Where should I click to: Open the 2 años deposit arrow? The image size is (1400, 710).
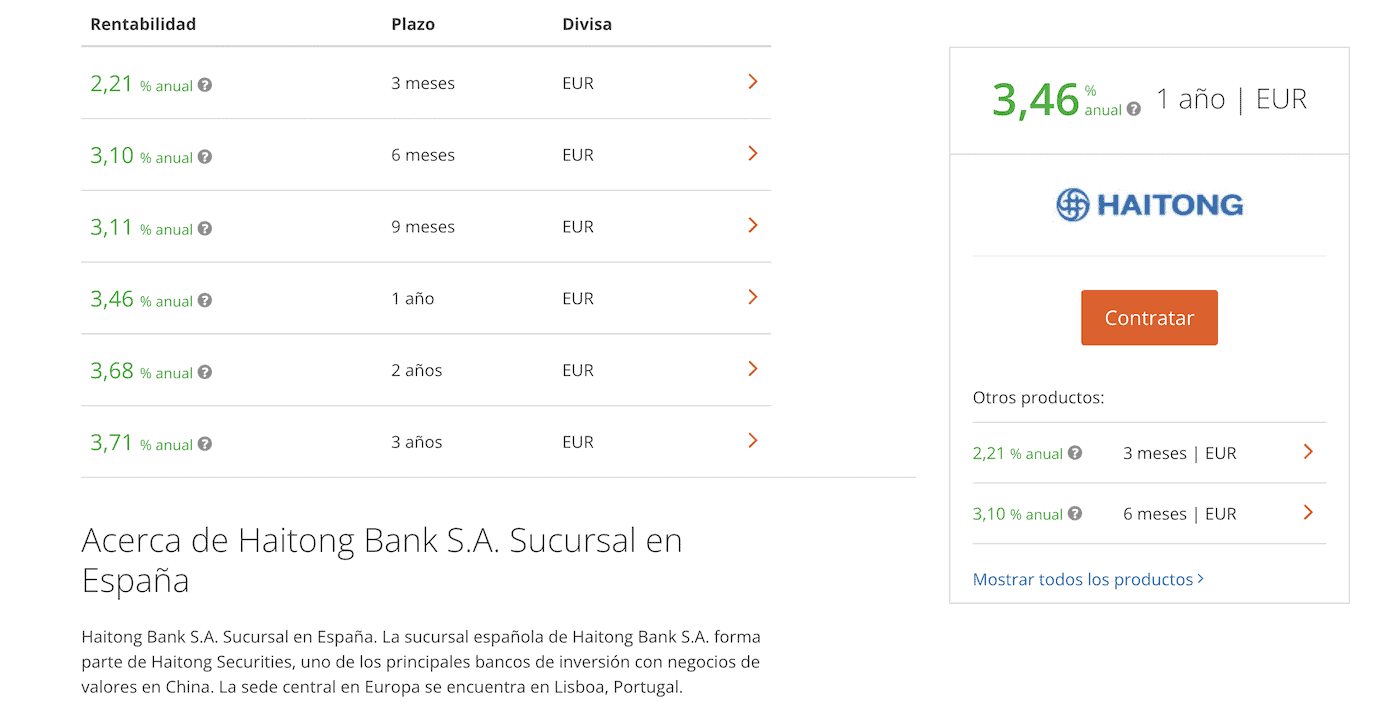tap(753, 370)
